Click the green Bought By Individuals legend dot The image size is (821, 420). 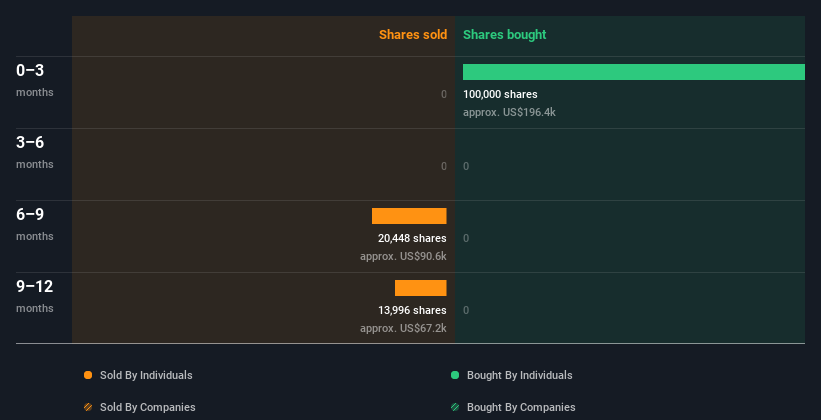pos(455,375)
